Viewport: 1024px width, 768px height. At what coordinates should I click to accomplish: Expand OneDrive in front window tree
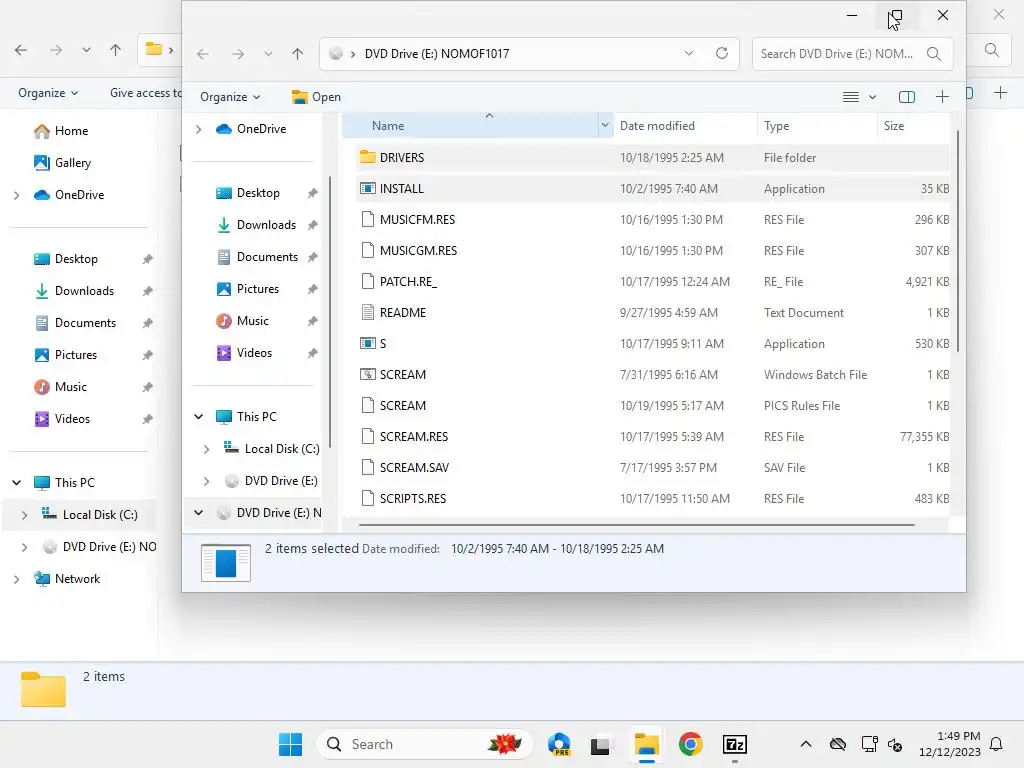(x=199, y=129)
